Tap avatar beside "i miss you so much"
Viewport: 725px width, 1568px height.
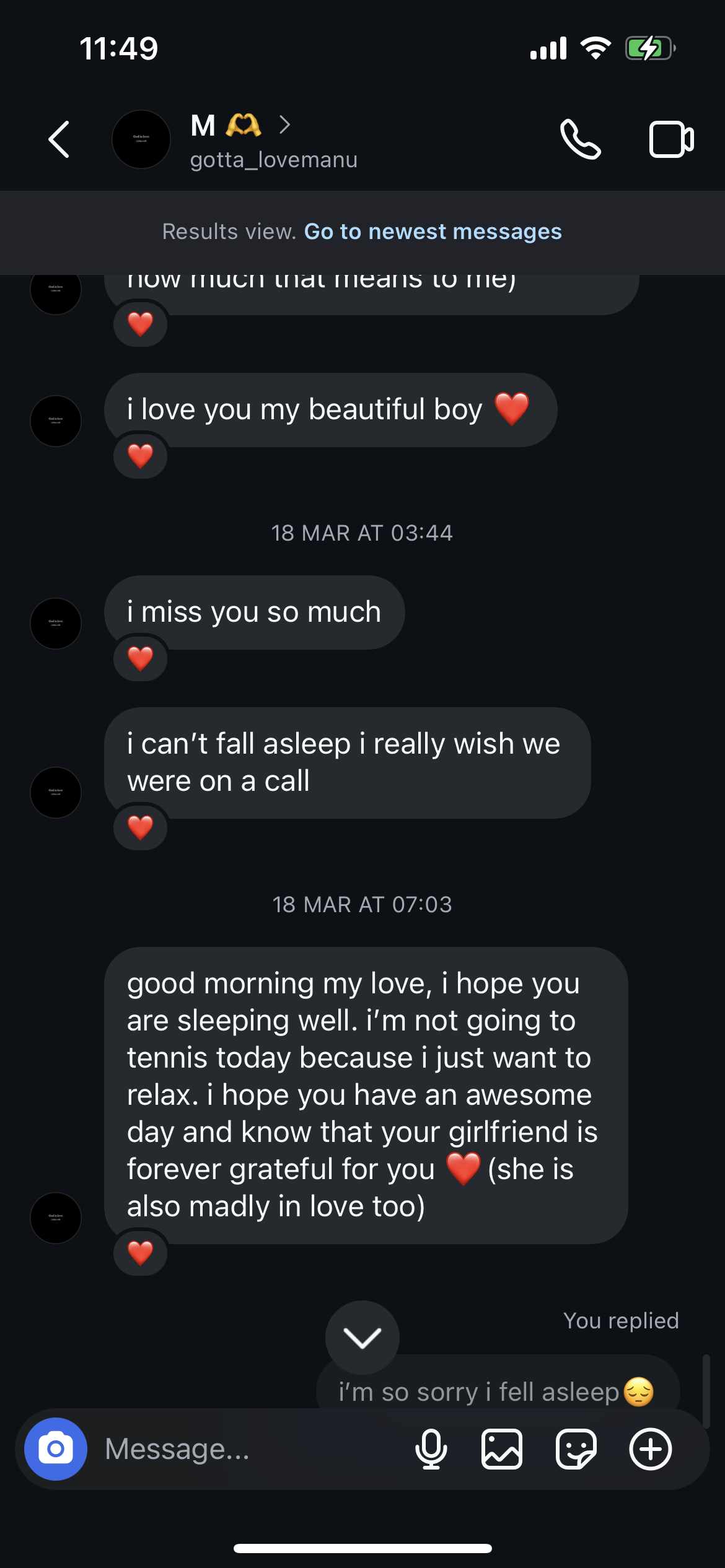[x=56, y=623]
